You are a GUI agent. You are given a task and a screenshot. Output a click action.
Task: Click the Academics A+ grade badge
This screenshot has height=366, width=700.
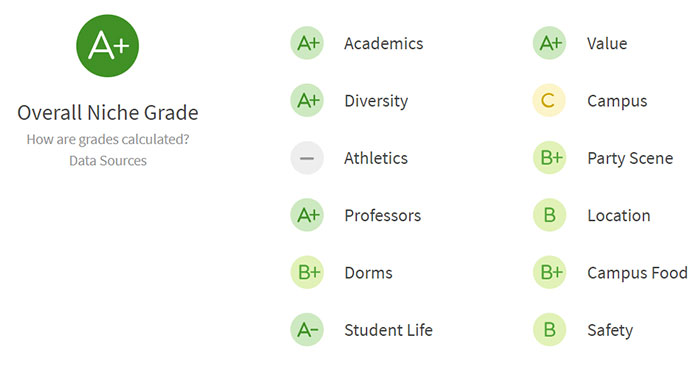point(307,43)
